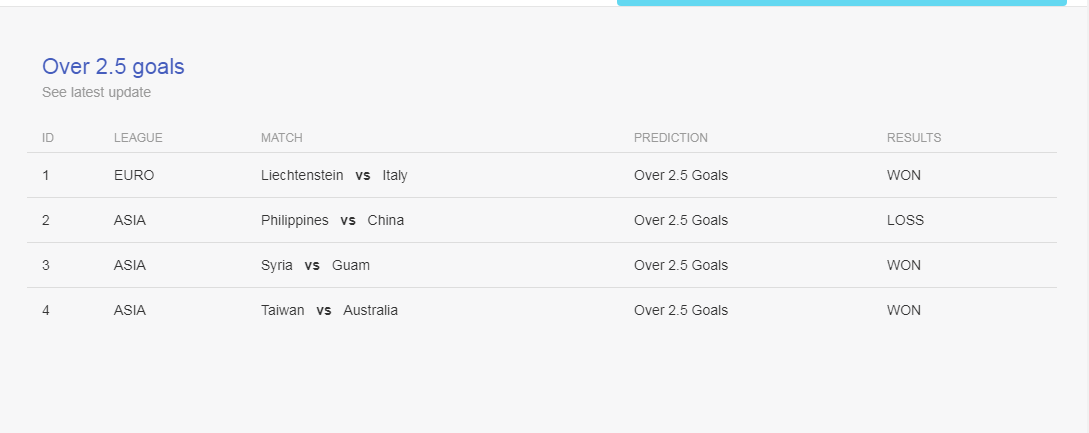1089x433 pixels.
Task: Click the prediction cell for Syria row
Action: (x=681, y=265)
